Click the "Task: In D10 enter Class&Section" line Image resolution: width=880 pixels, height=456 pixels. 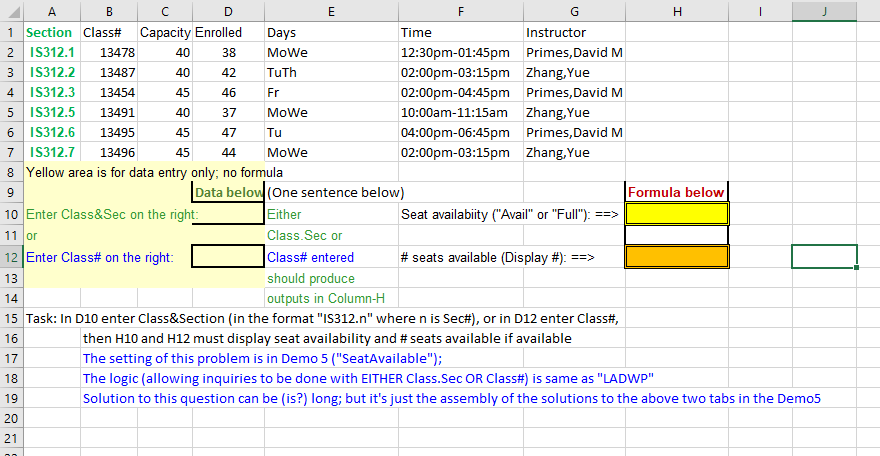click(322, 319)
